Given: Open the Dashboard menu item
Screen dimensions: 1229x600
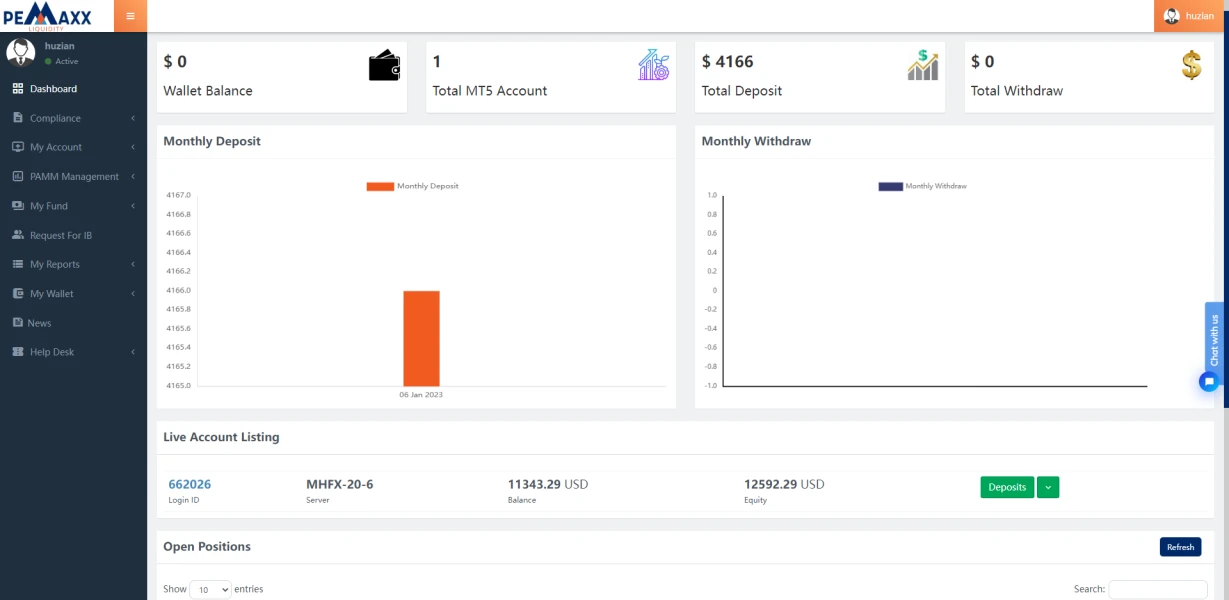Looking at the screenshot, I should [x=73, y=89].
